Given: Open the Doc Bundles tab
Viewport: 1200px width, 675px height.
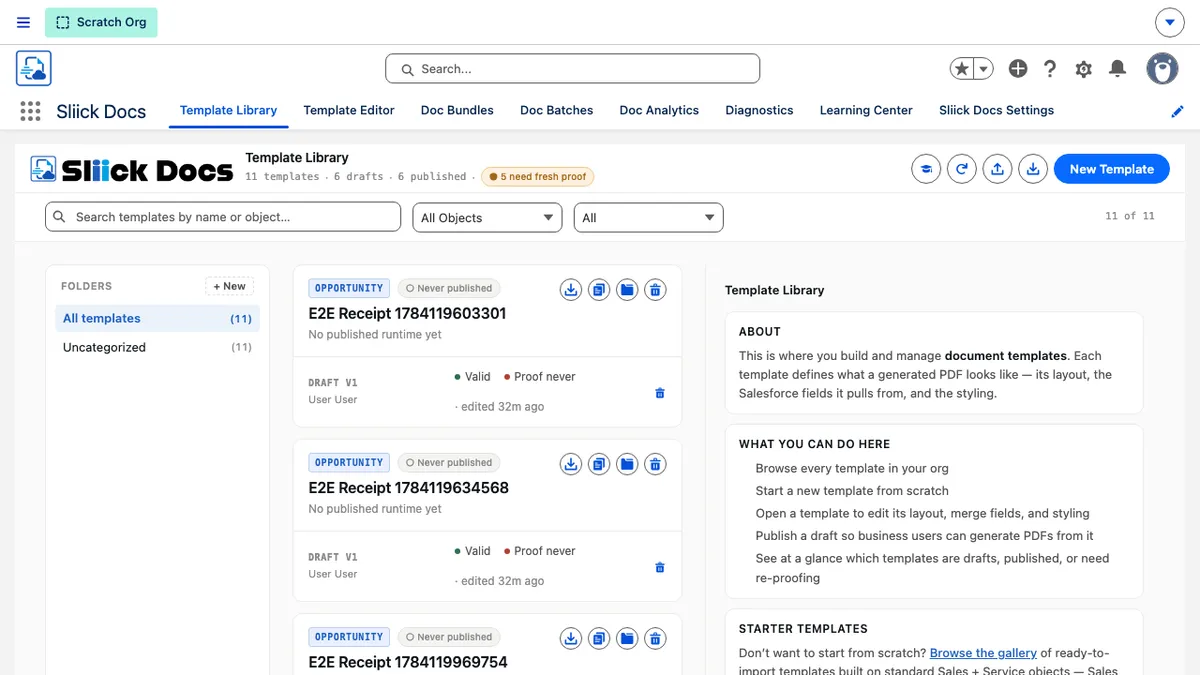Looking at the screenshot, I should click(457, 111).
